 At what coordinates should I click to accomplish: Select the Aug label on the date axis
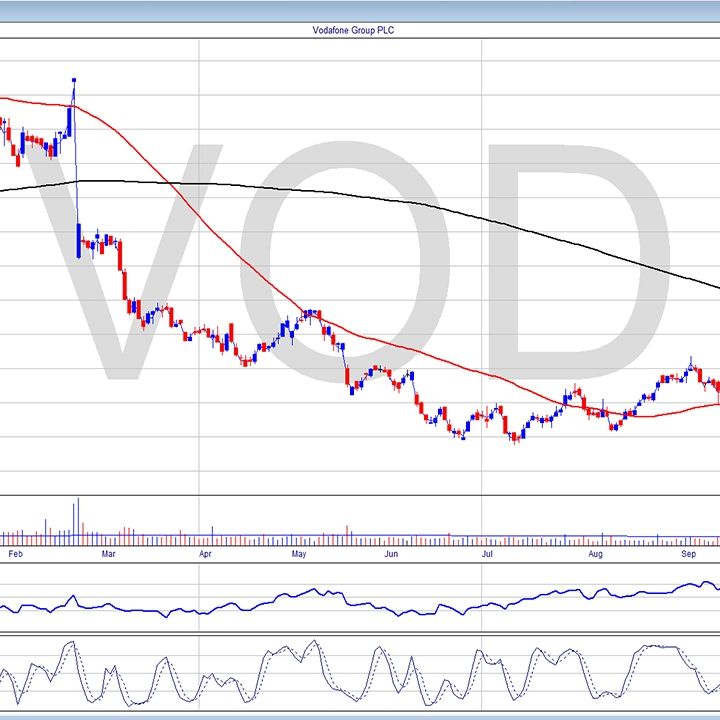[x=595, y=552]
